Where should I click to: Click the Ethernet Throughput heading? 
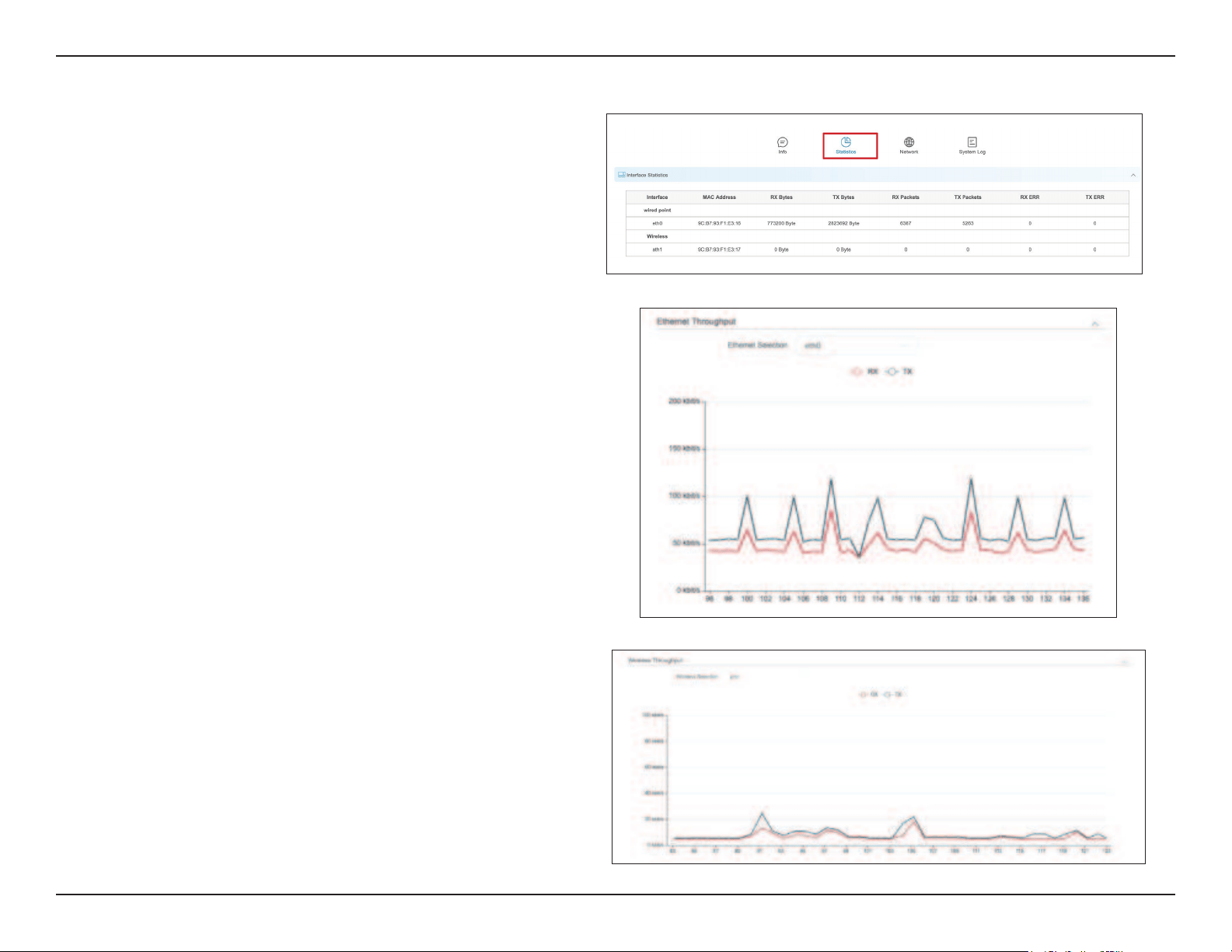696,322
